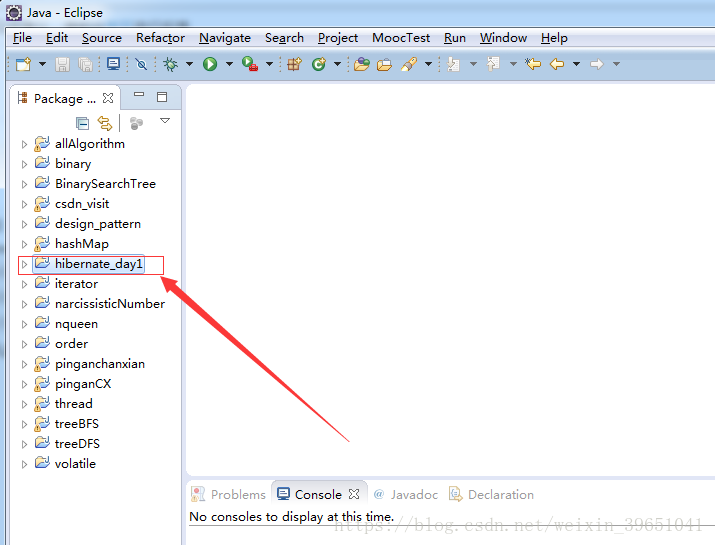The width and height of the screenshot is (715, 545).
Task: Click the New Java Class icon
Action: [319, 64]
